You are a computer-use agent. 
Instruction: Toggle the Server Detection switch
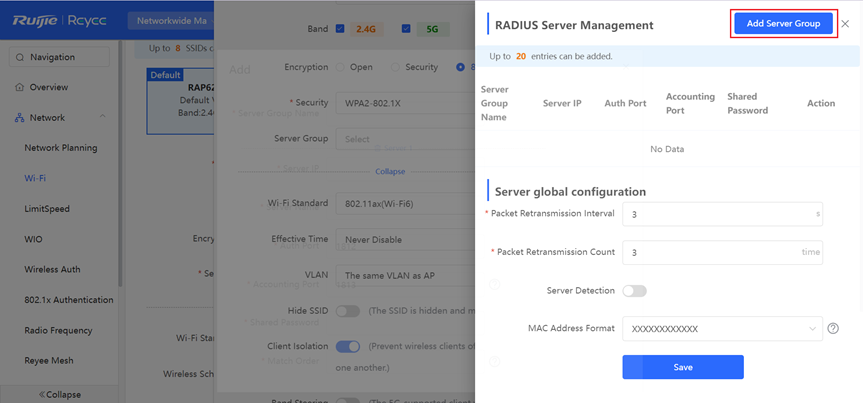634,291
